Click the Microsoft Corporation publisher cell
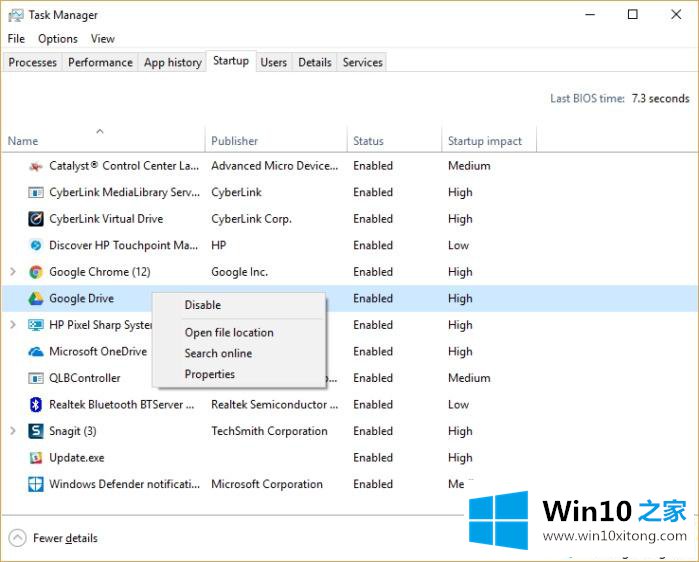Viewport: 699px width, 562px height. [267, 484]
